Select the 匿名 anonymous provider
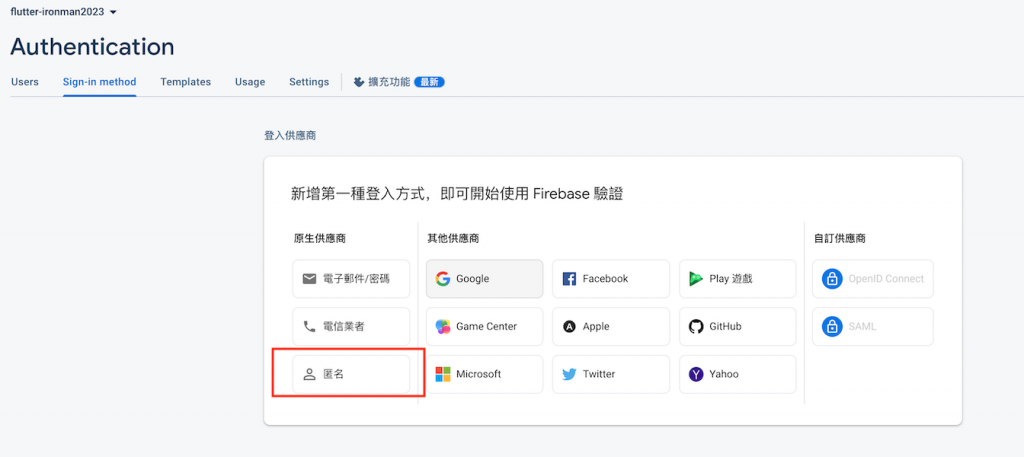 (351, 374)
